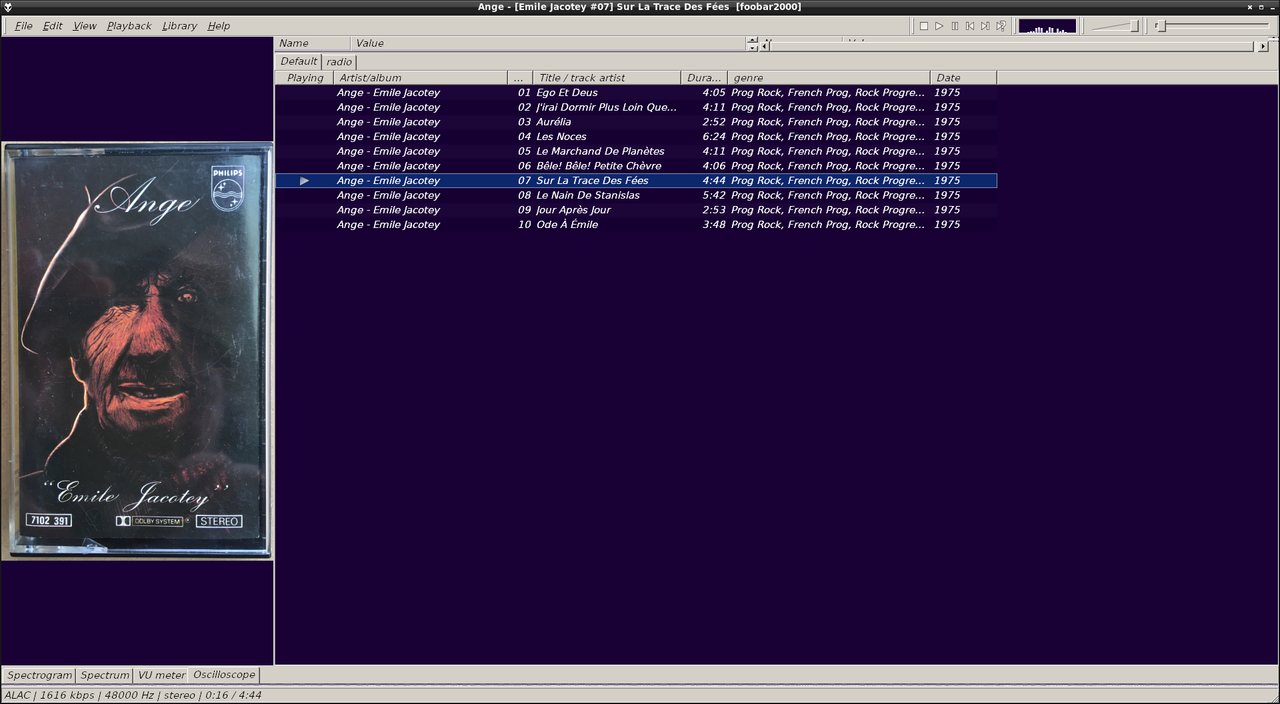1280x704 pixels.
Task: Sort by the Date column header
Action: 963,78
